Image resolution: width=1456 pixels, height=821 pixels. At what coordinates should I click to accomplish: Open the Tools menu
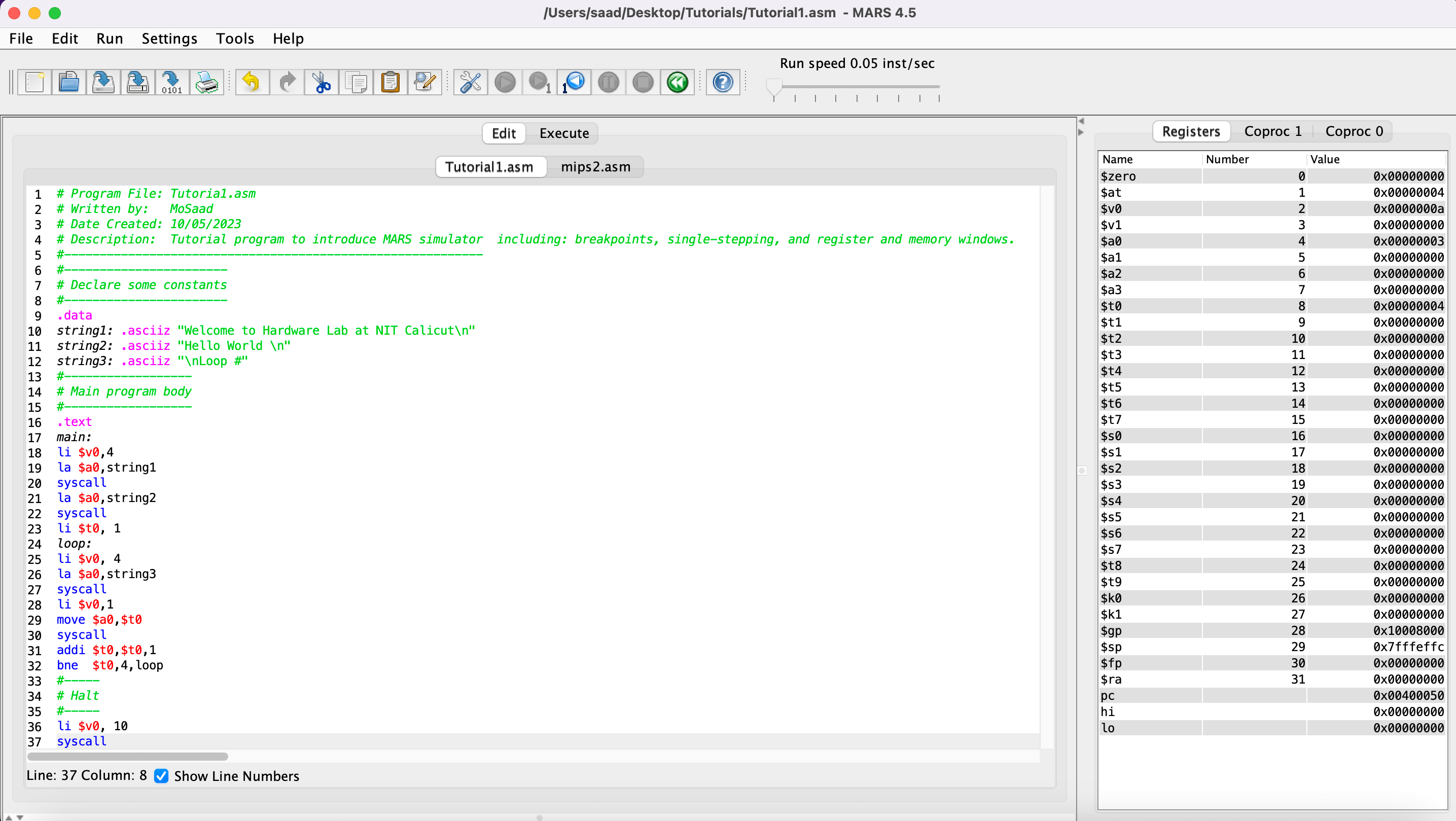click(x=235, y=39)
